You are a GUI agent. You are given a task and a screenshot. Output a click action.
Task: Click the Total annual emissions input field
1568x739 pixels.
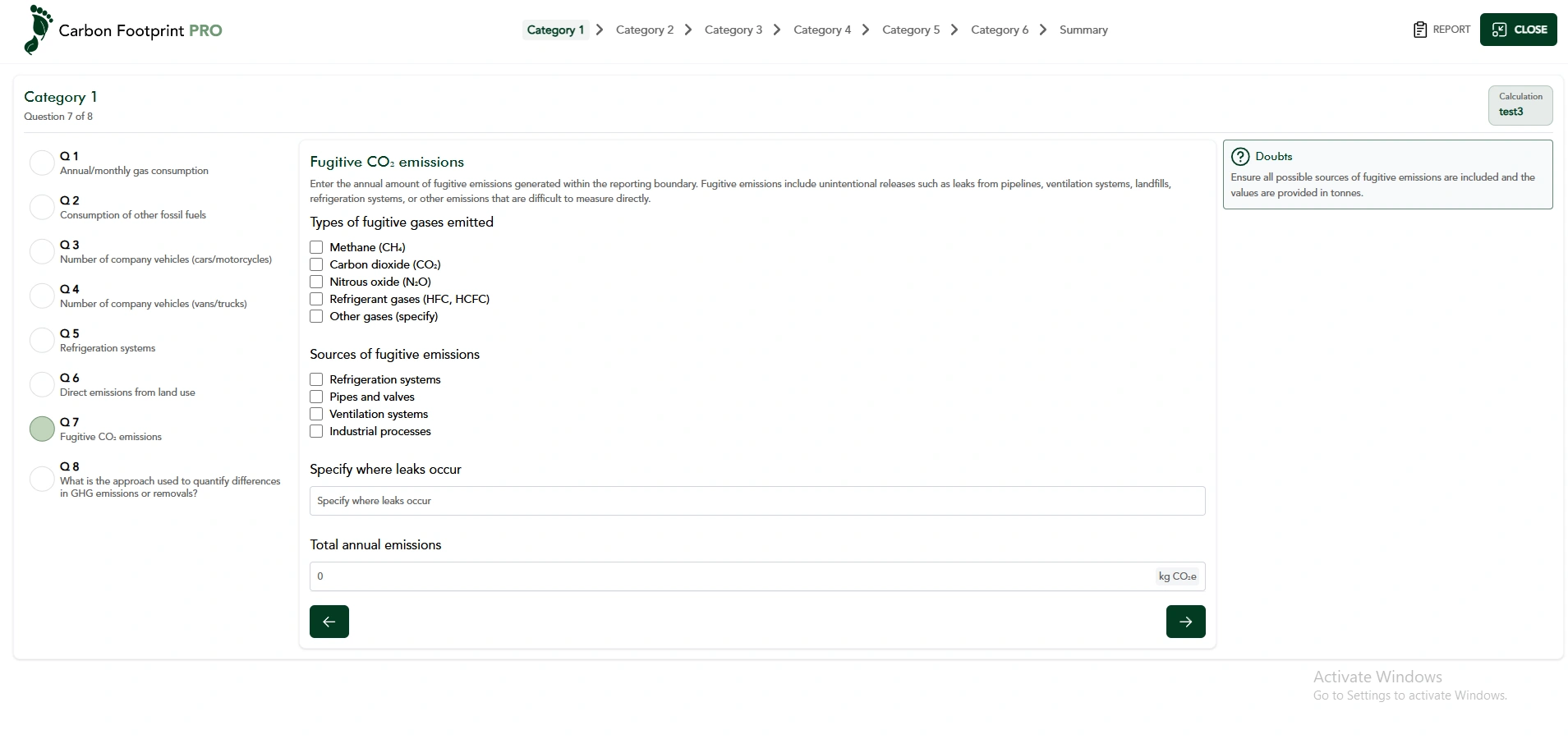pos(731,576)
